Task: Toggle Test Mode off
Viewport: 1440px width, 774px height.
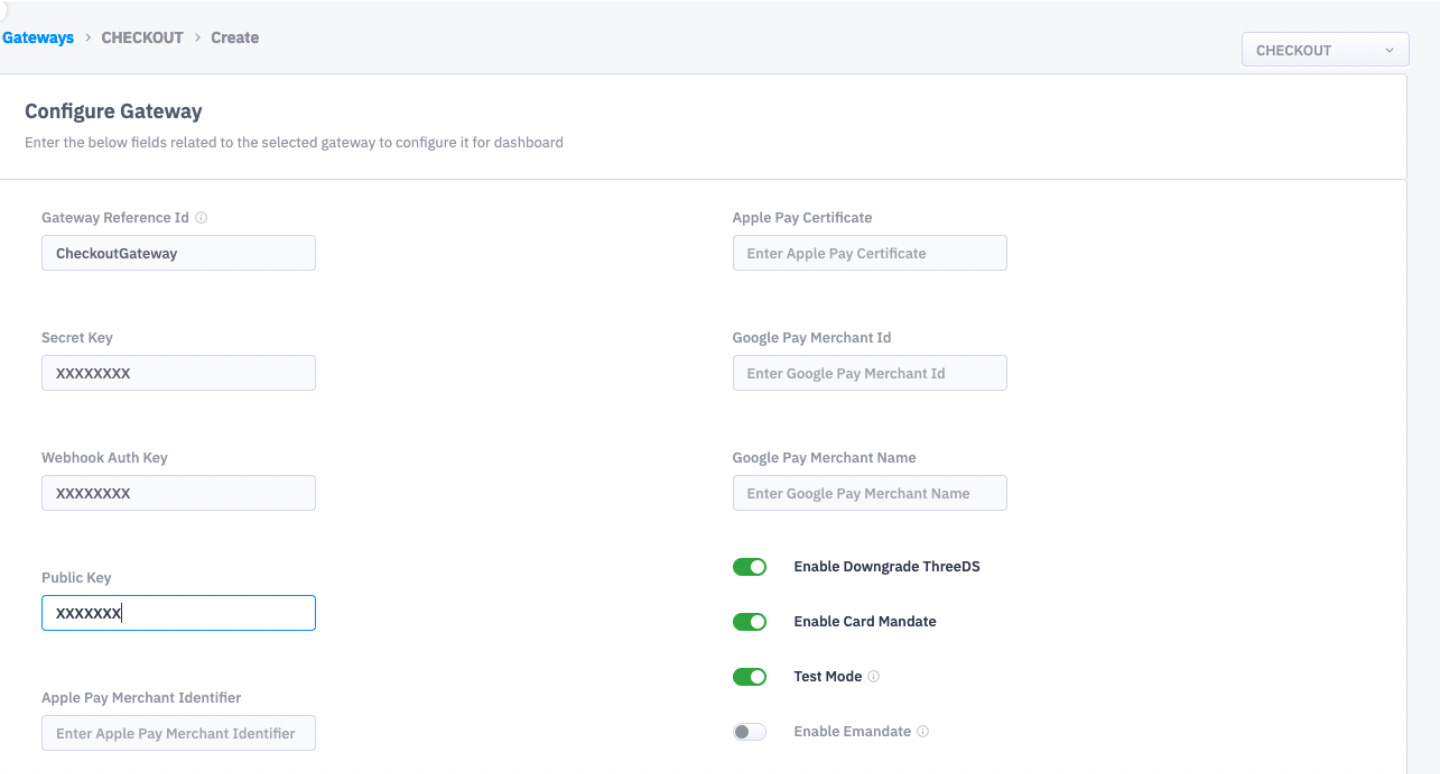Action: point(749,677)
